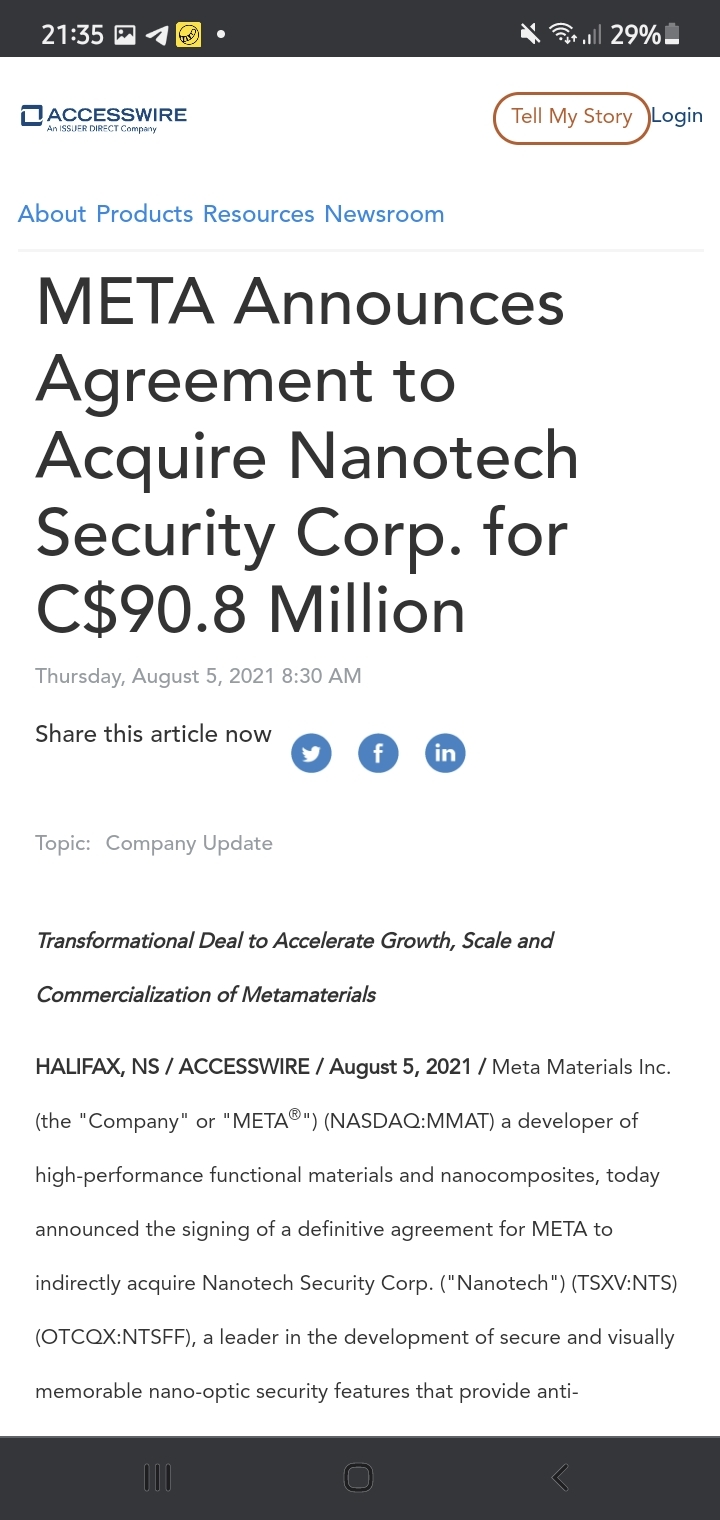This screenshot has height=1520, width=720.
Task: Click the ACCESSWIRE logo
Action: click(104, 117)
